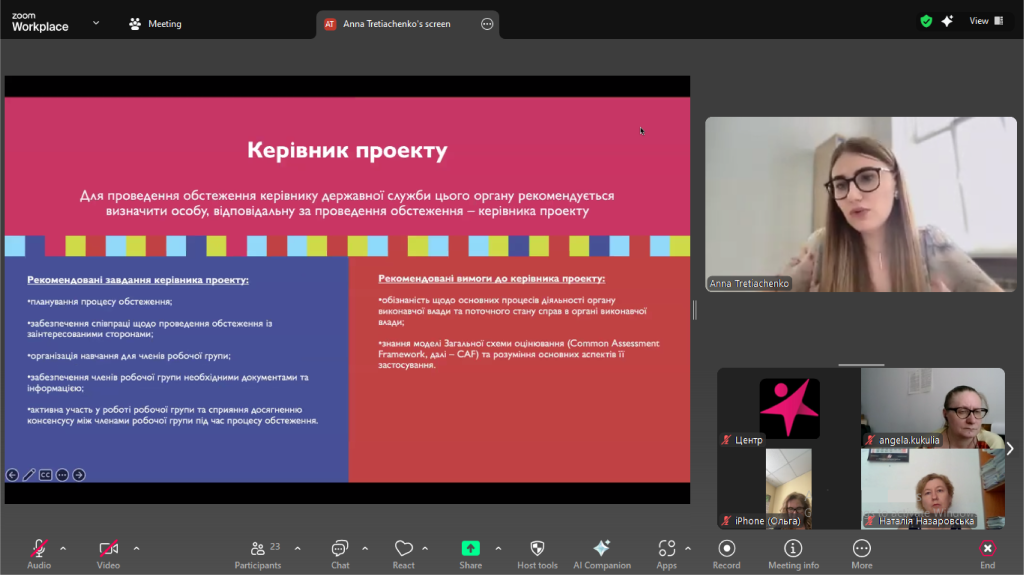
Task: Click heading Рекомендовані завдання керівника проекту
Action: (x=138, y=280)
